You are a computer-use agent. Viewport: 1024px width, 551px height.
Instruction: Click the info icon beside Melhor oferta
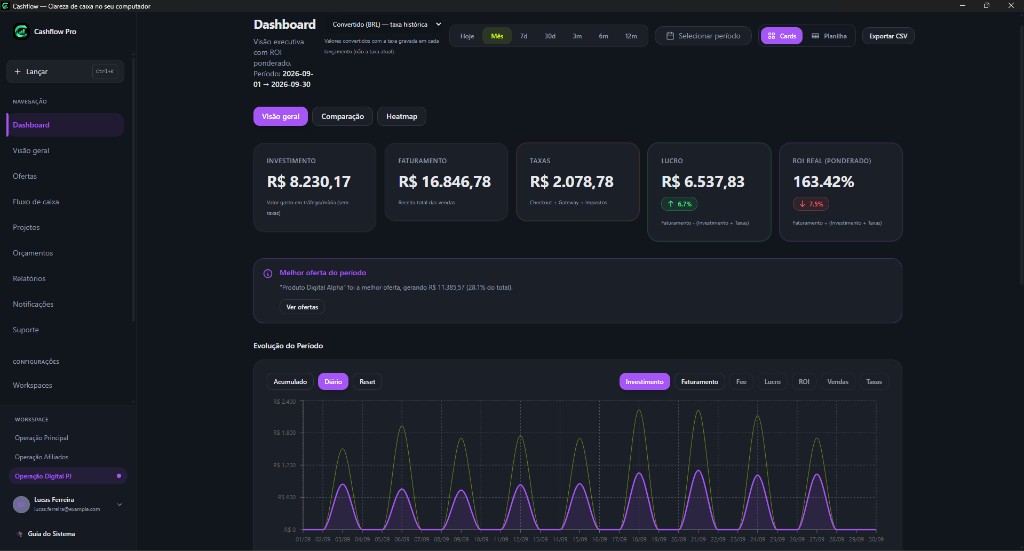pos(268,274)
